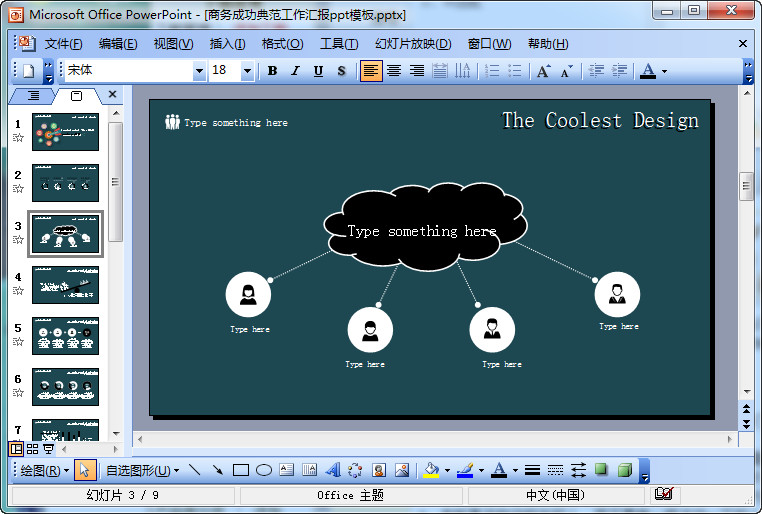Apply line color with brush icon
Viewport: 762px width, 514px height.
point(465,470)
